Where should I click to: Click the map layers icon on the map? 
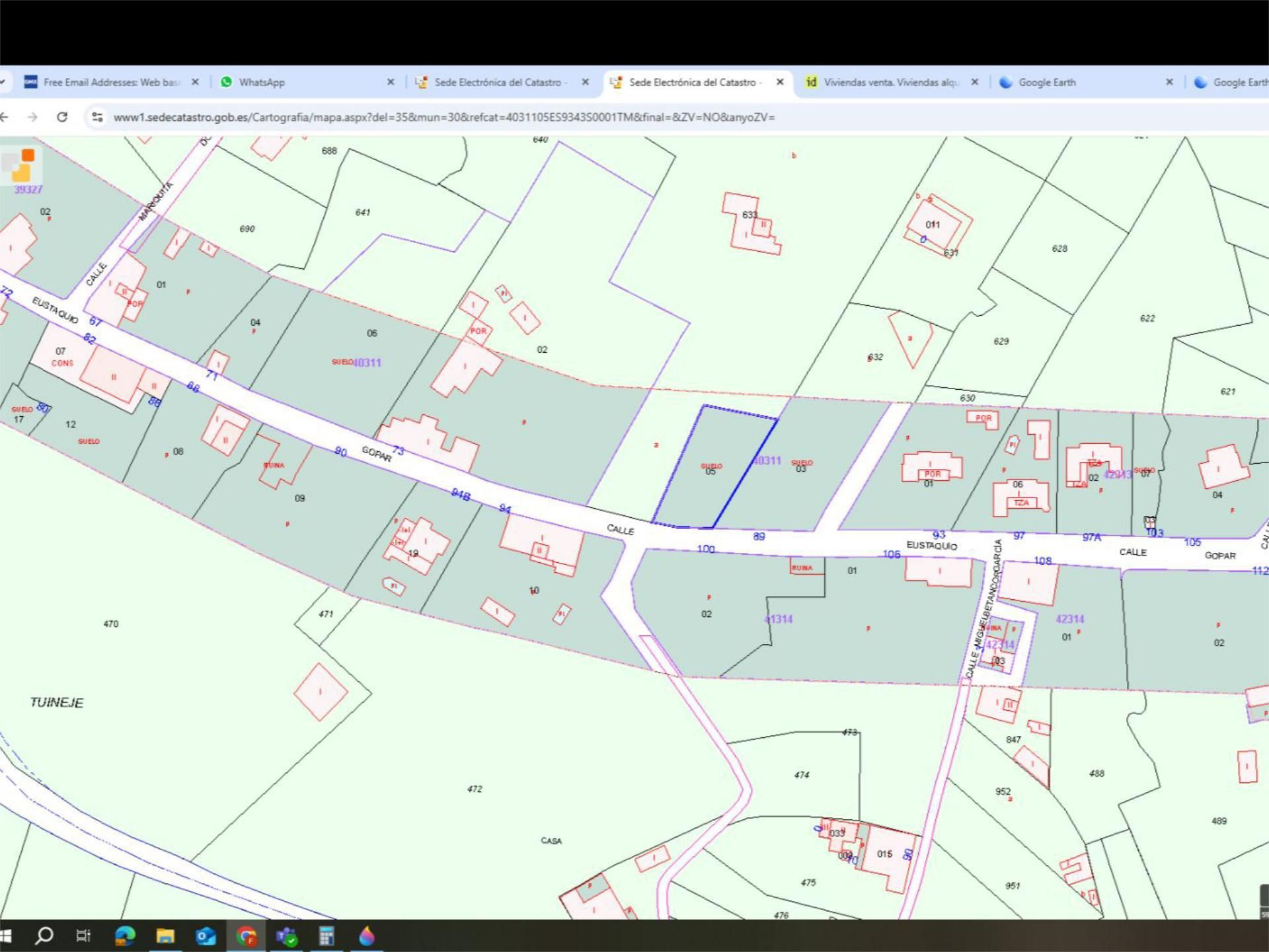pyautogui.click(x=20, y=165)
